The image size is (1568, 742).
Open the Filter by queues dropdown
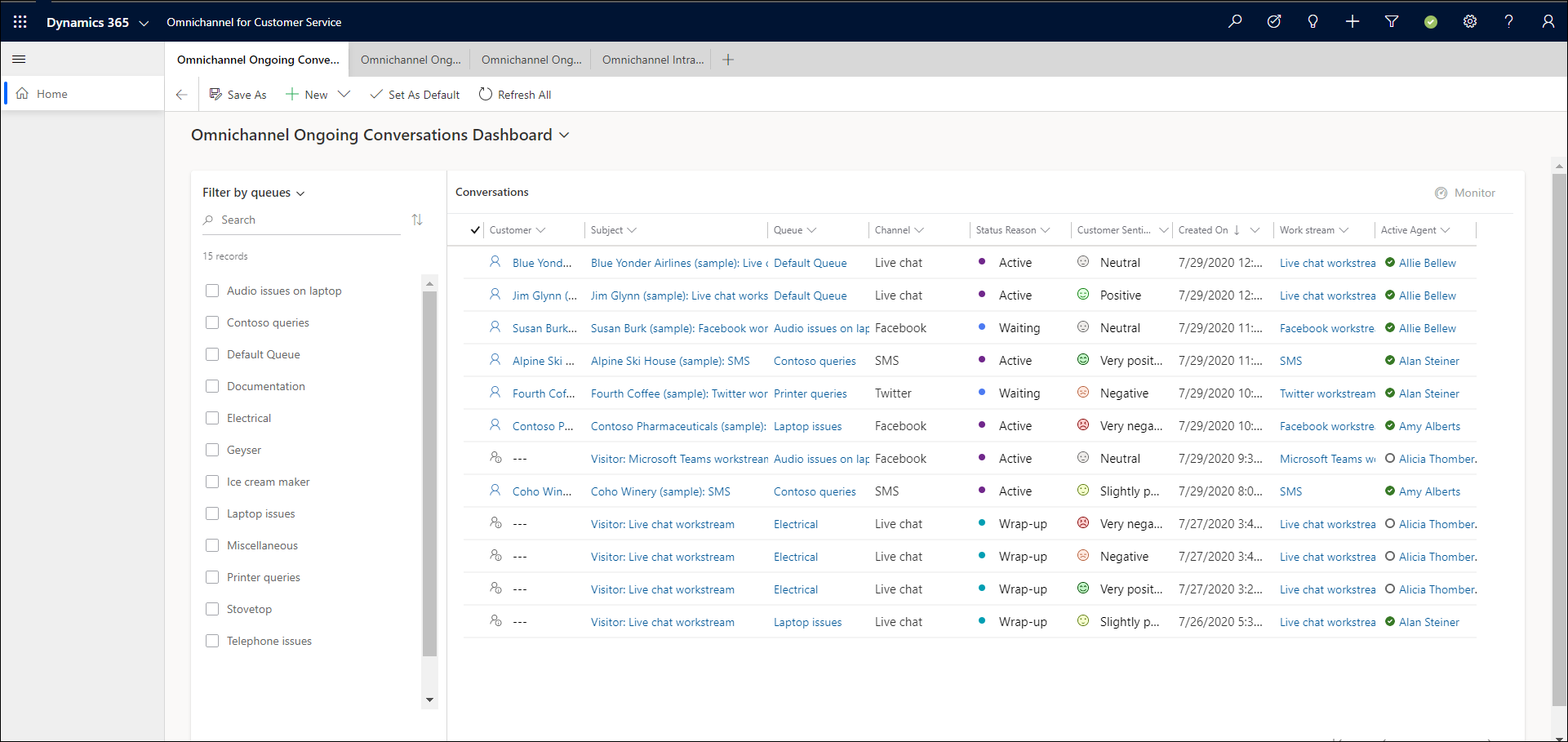(253, 193)
